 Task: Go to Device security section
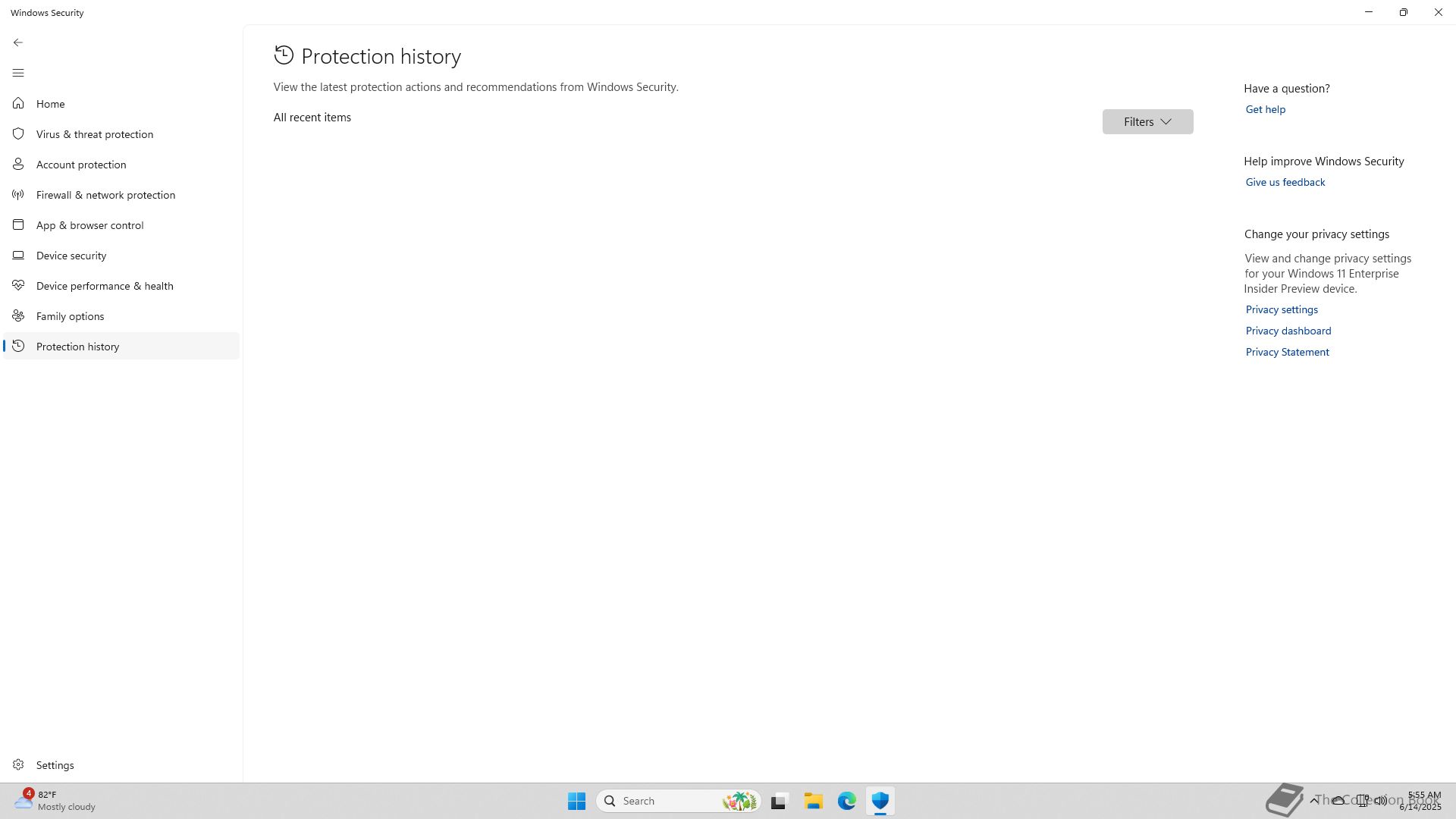[71, 256]
